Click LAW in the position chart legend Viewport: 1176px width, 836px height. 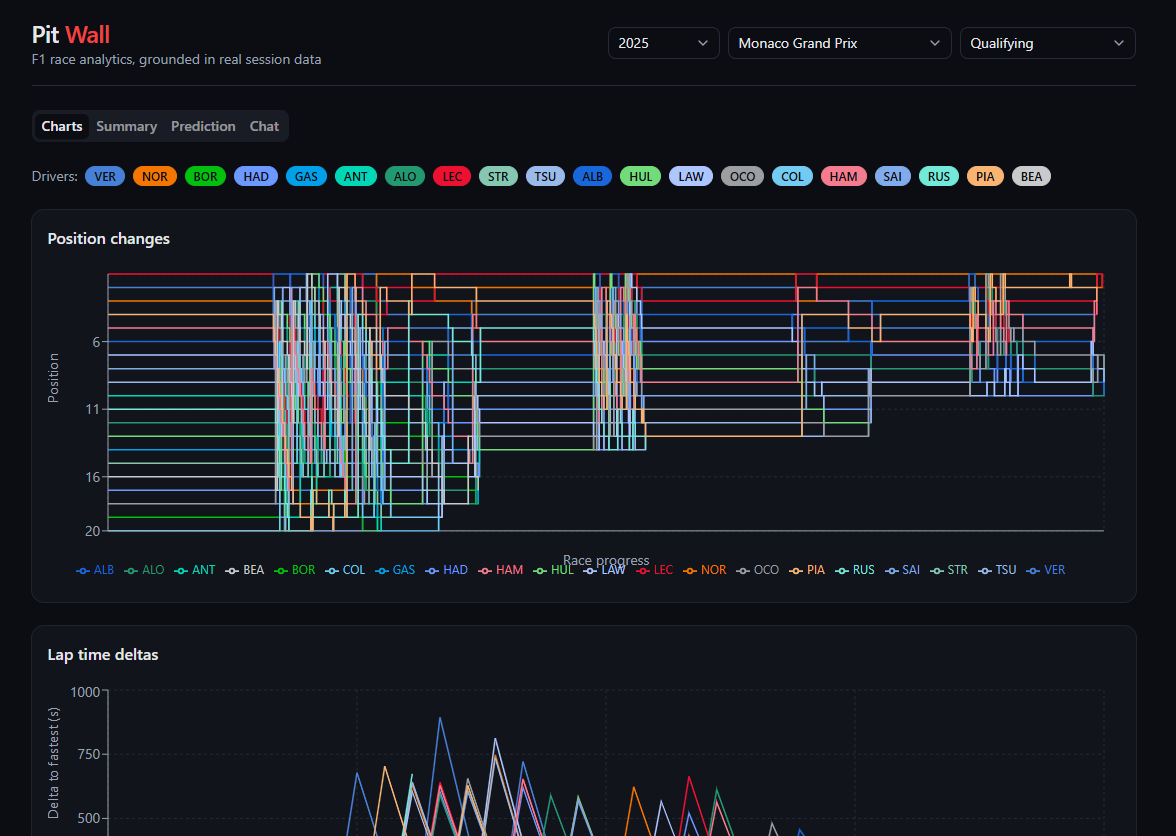pyautogui.click(x=604, y=570)
